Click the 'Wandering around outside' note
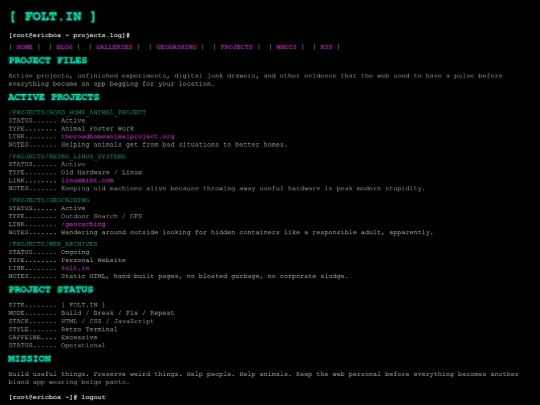Viewport: 540px width, 405px height. click(247, 232)
